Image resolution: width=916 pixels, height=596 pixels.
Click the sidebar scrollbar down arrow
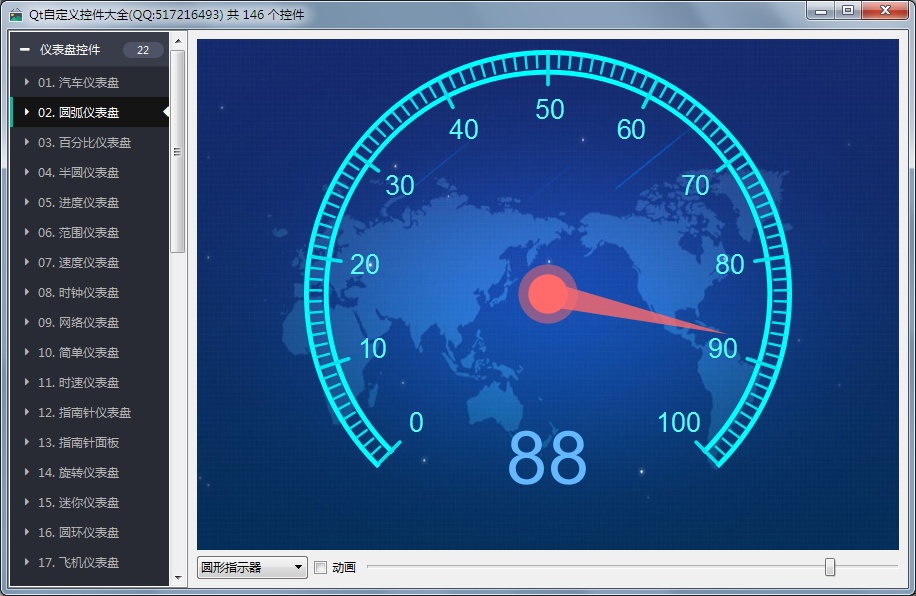pos(178,578)
